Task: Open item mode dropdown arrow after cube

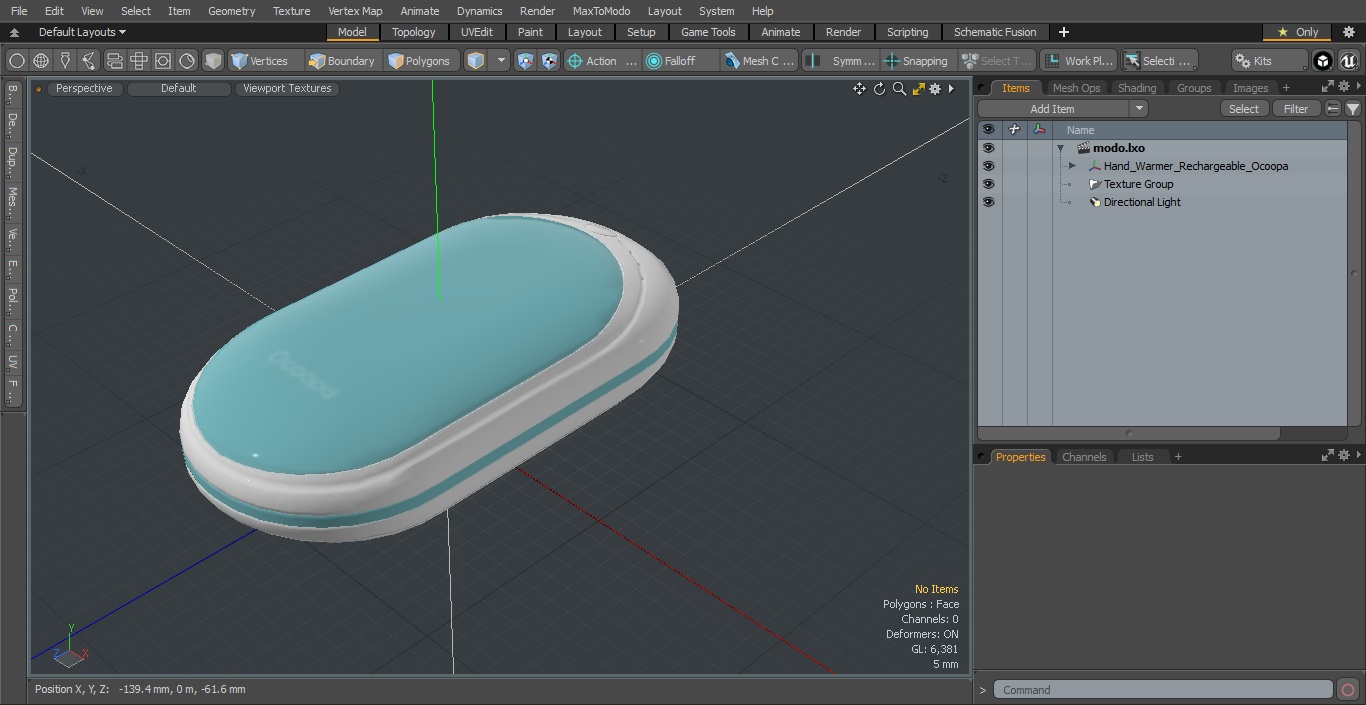Action: point(502,61)
